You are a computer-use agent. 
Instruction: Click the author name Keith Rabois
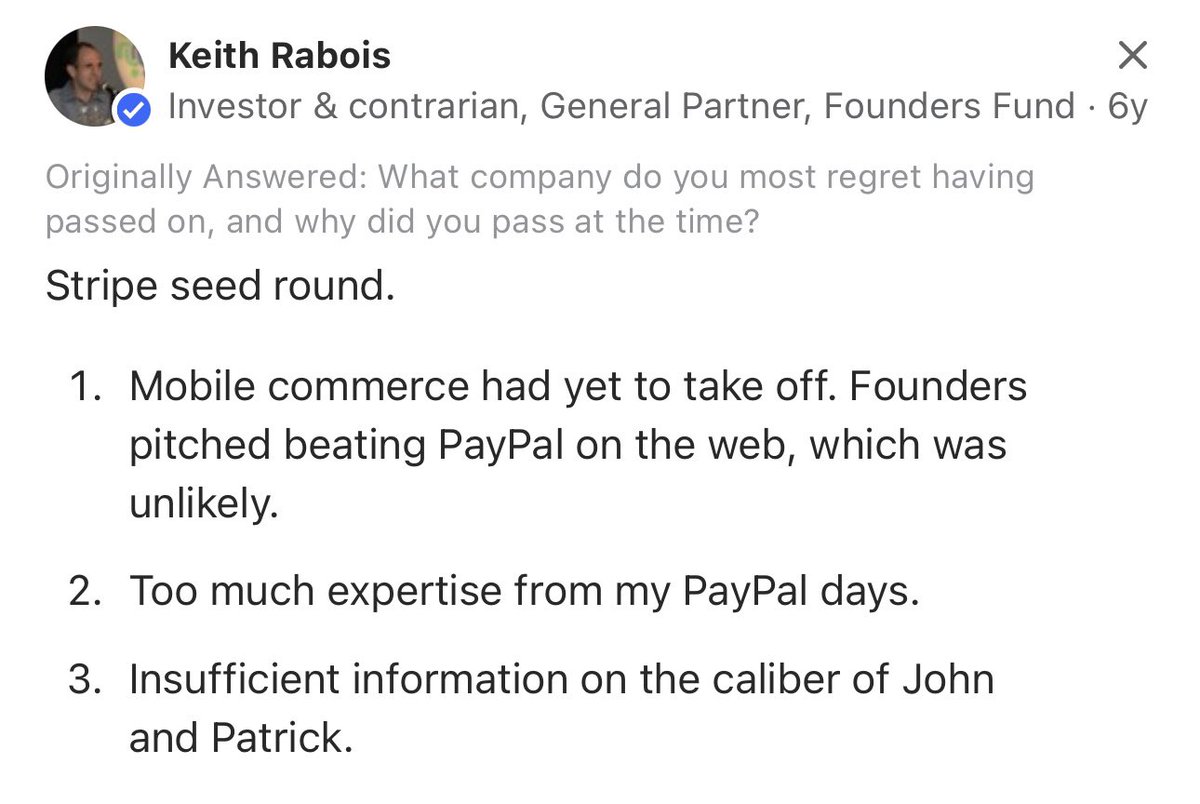click(x=280, y=56)
